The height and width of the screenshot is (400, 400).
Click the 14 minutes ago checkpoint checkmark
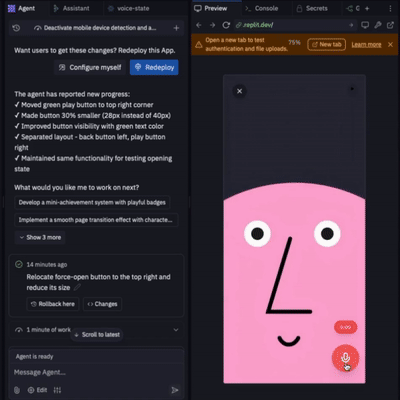pos(19,265)
